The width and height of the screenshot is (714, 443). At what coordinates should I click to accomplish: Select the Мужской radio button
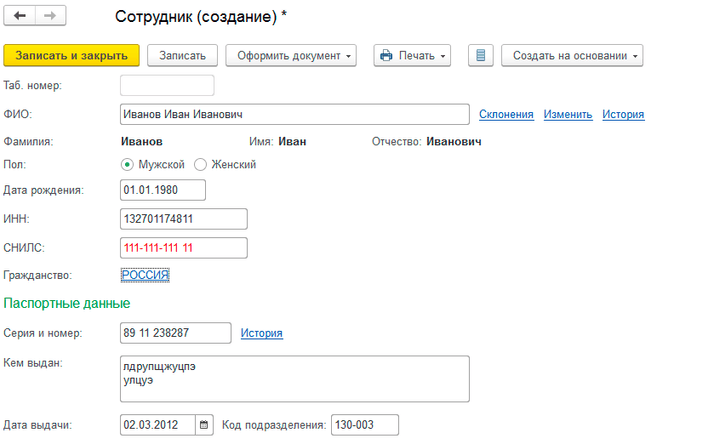click(x=127, y=164)
